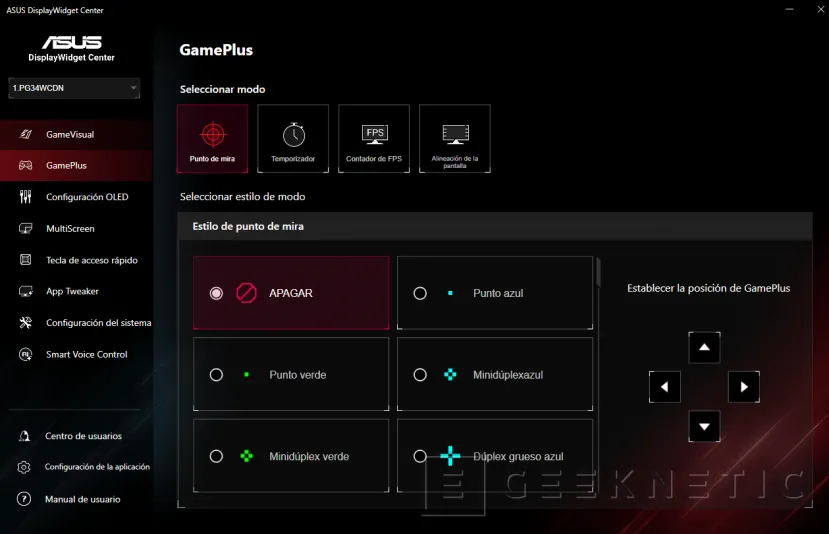Click the App Tweaker monitor icon
The height and width of the screenshot is (534, 829).
pyautogui.click(x=25, y=291)
